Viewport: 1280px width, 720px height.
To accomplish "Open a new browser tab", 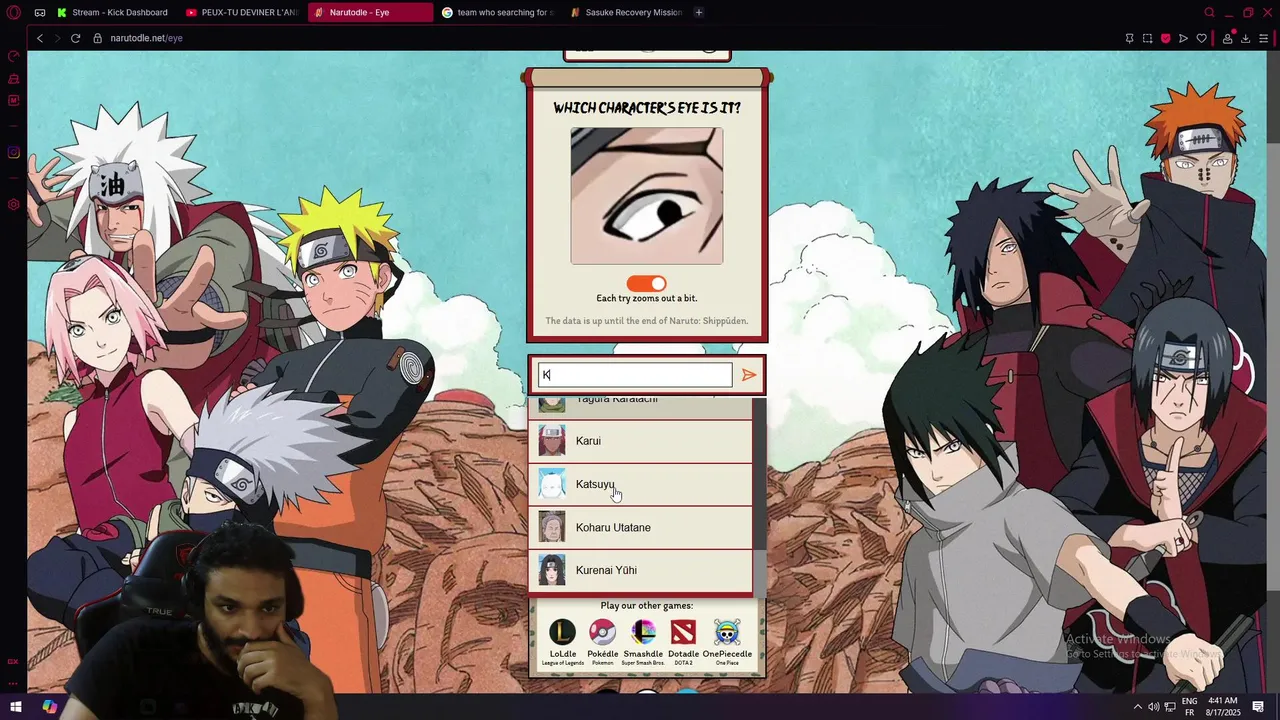I will coord(698,12).
